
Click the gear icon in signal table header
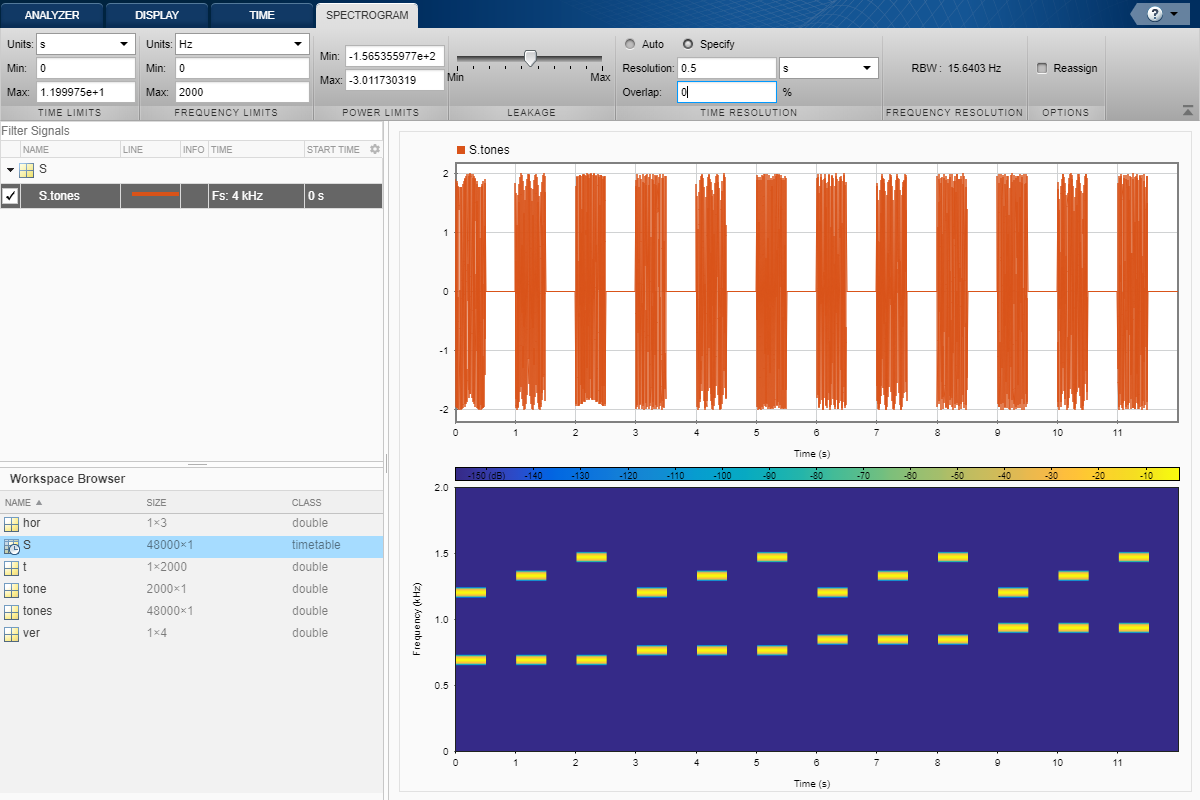tap(375, 149)
